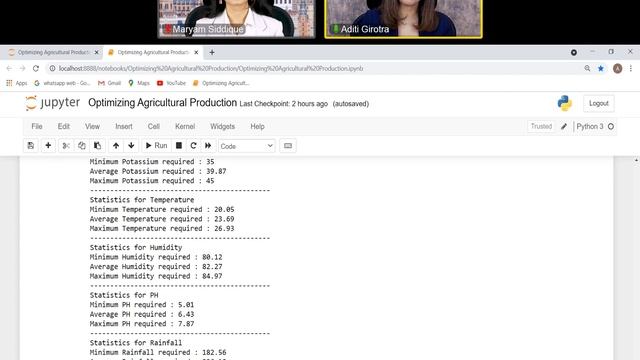The width and height of the screenshot is (640, 360).
Task: Paste cells below icon
Action: [98, 146]
